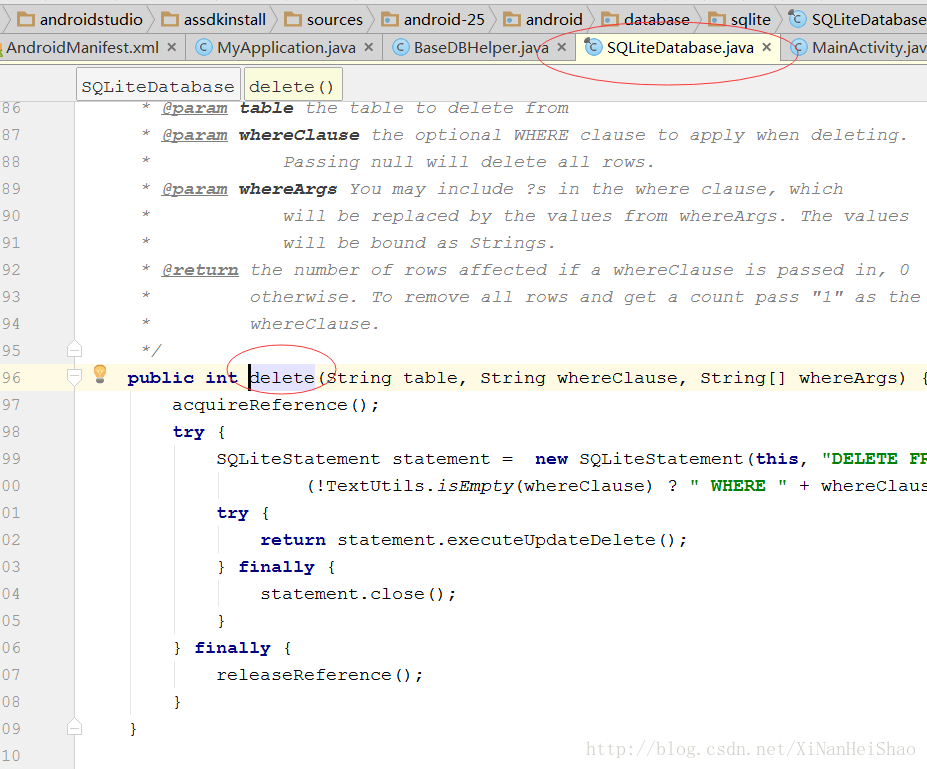The image size is (927, 769).
Task: Click the whereClause @param name in Javadoc
Action: click(x=299, y=135)
